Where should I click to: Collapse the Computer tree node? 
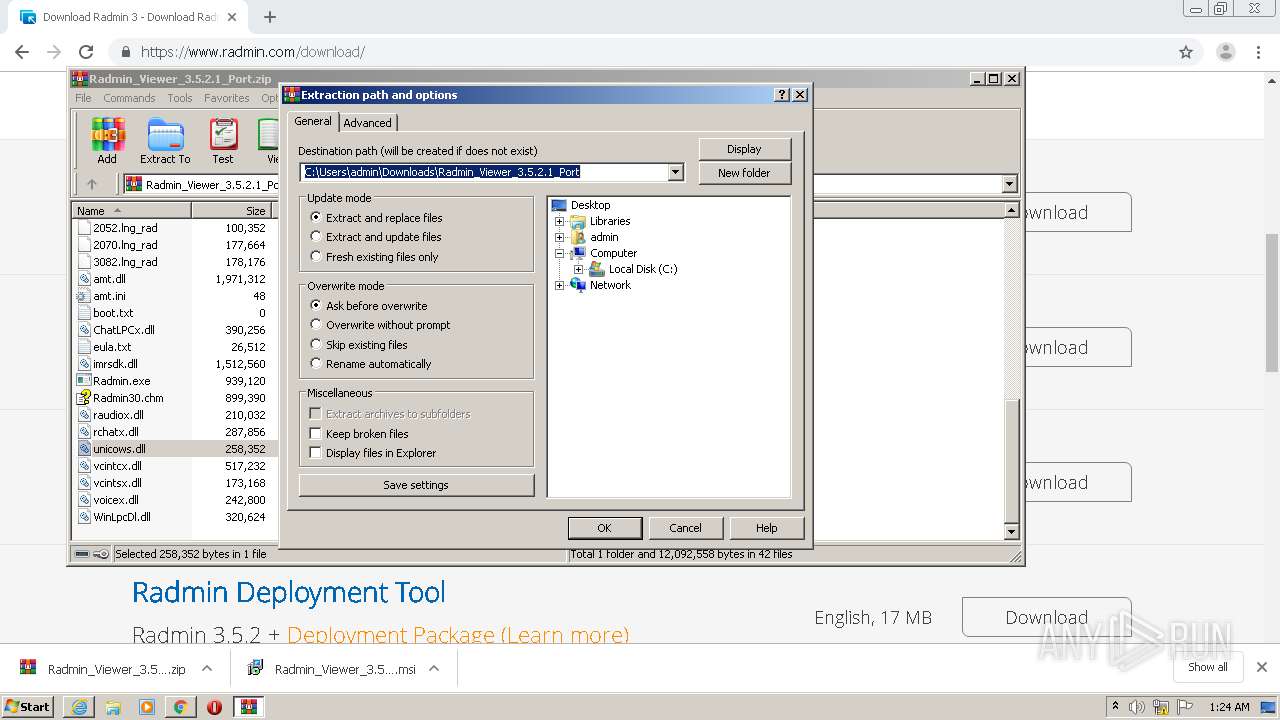559,253
